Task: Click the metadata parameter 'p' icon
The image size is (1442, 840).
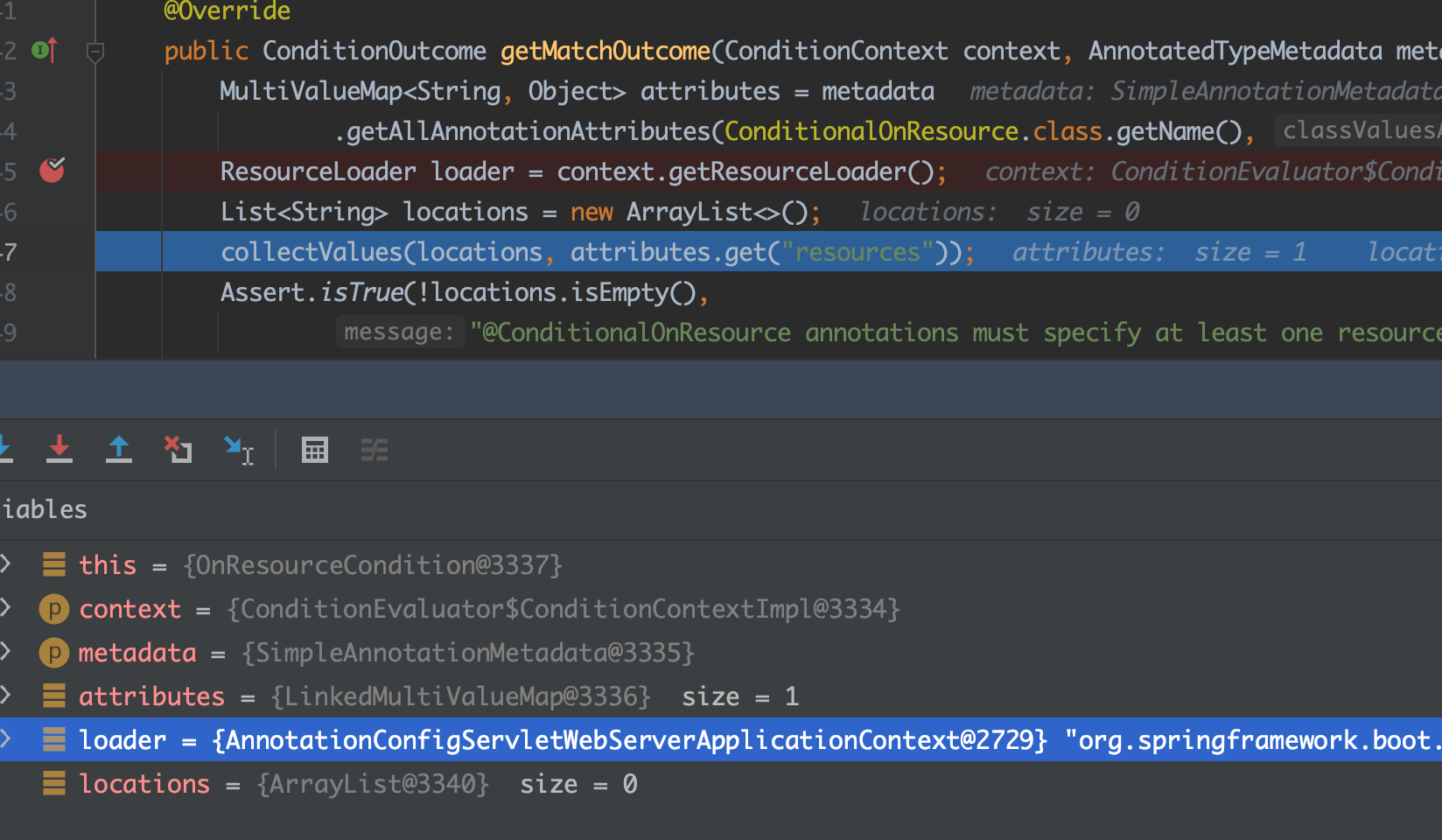Action: click(x=54, y=652)
